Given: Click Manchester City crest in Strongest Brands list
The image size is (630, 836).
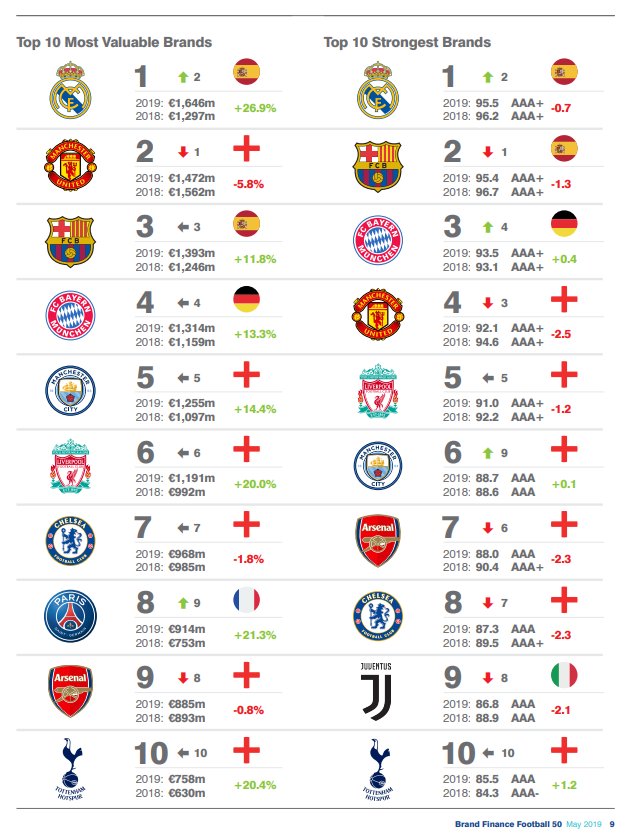Looking at the screenshot, I should pyautogui.click(x=377, y=467).
